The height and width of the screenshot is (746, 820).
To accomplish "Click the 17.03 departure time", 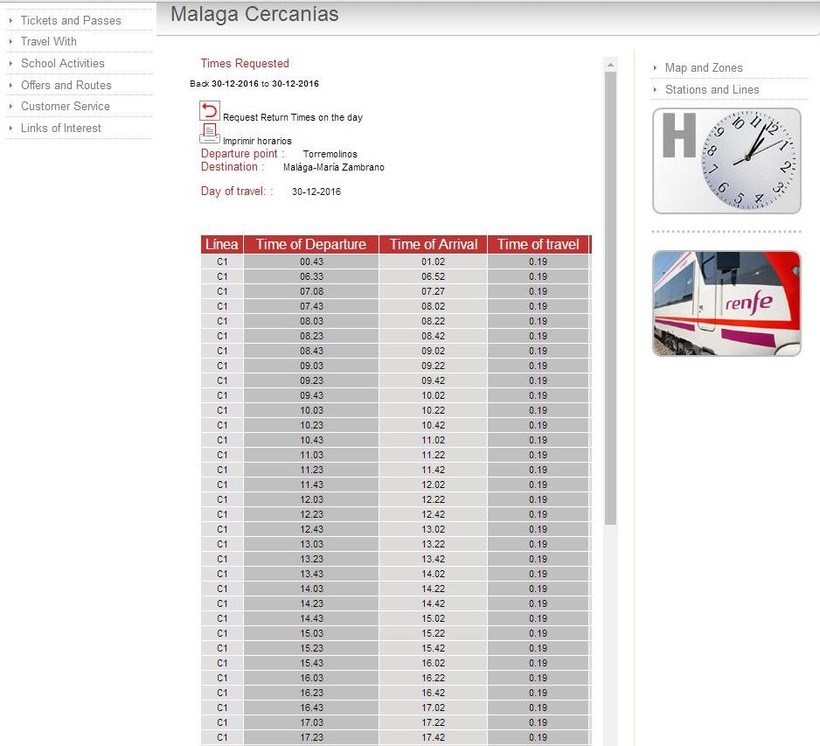I will click(311, 722).
